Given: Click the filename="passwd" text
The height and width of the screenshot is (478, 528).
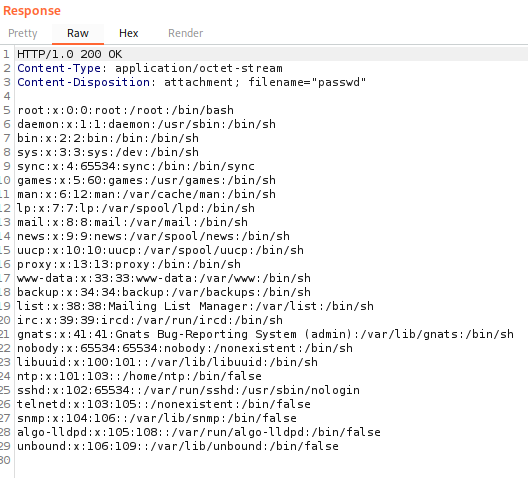Looking at the screenshot, I should pos(307,82).
